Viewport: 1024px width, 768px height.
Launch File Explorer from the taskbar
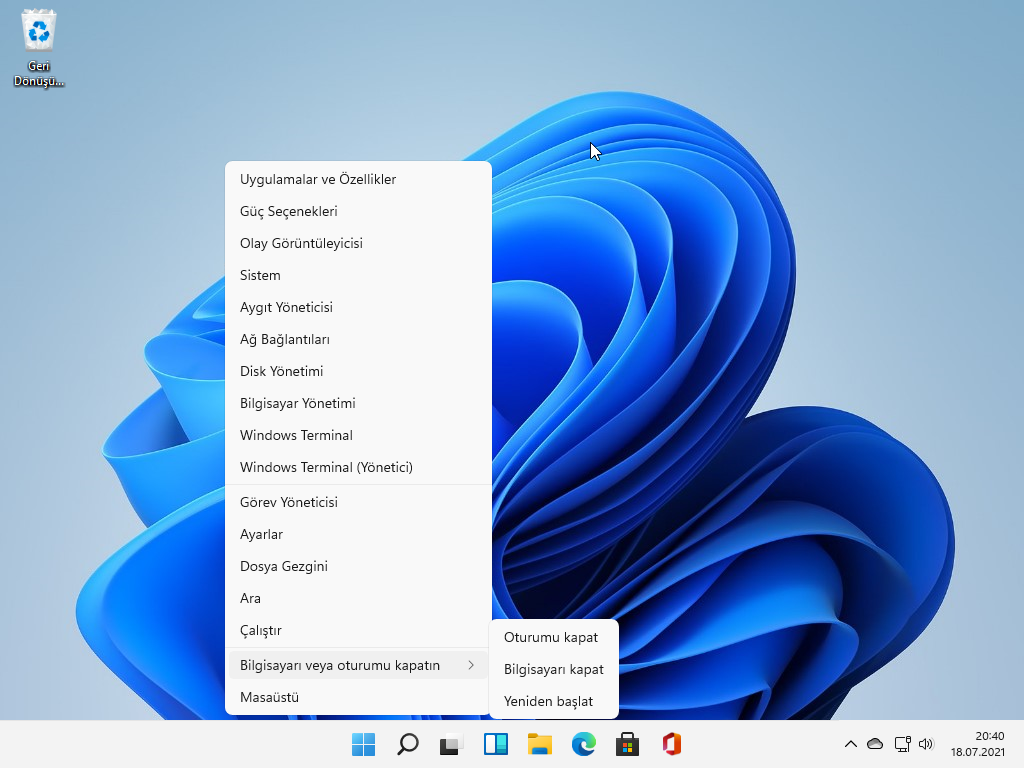coord(539,744)
